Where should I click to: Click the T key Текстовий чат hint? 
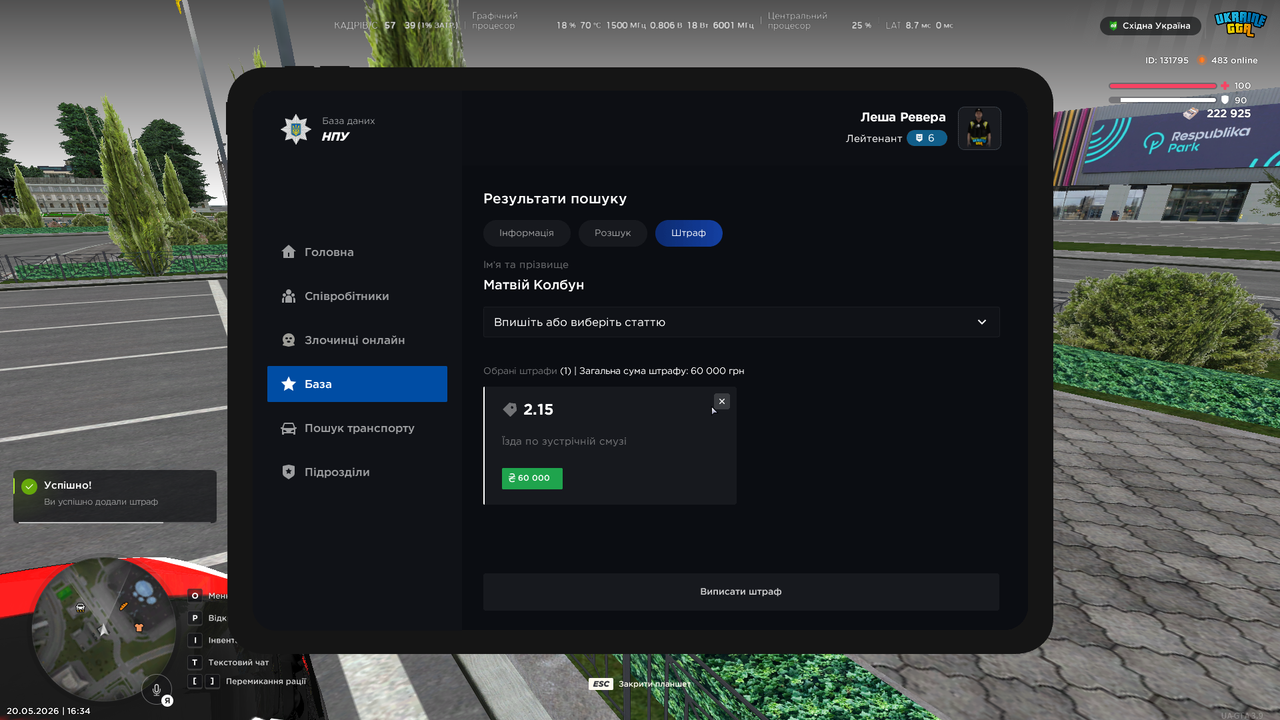click(230, 662)
